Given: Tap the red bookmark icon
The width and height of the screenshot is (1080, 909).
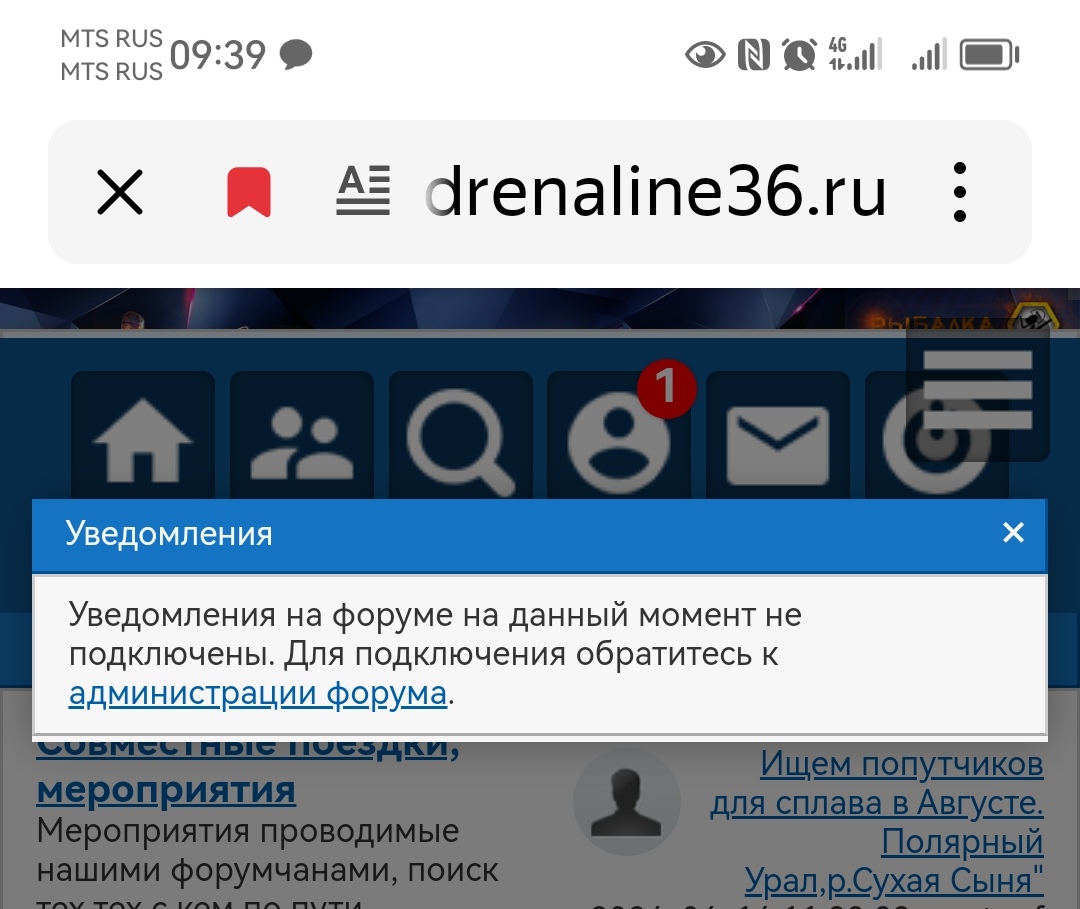Looking at the screenshot, I should [x=249, y=192].
